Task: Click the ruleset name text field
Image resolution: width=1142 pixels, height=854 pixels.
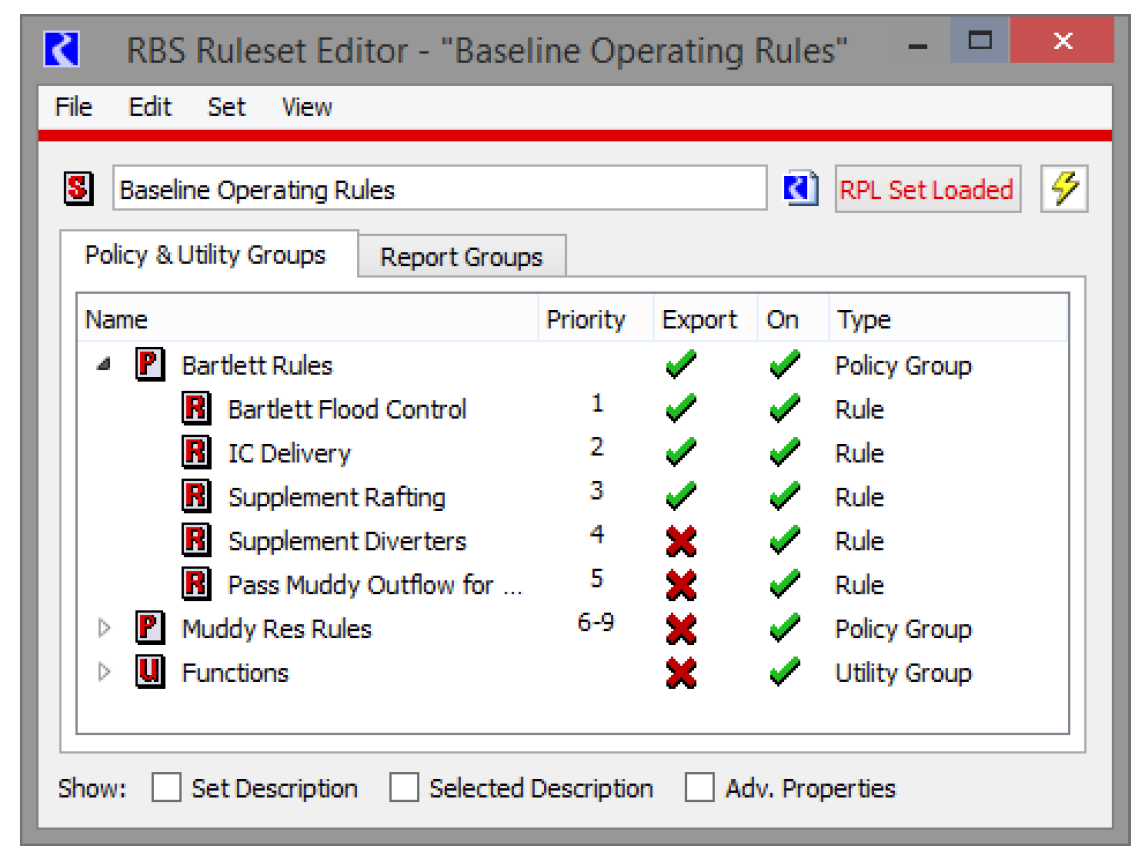Action: point(439,189)
